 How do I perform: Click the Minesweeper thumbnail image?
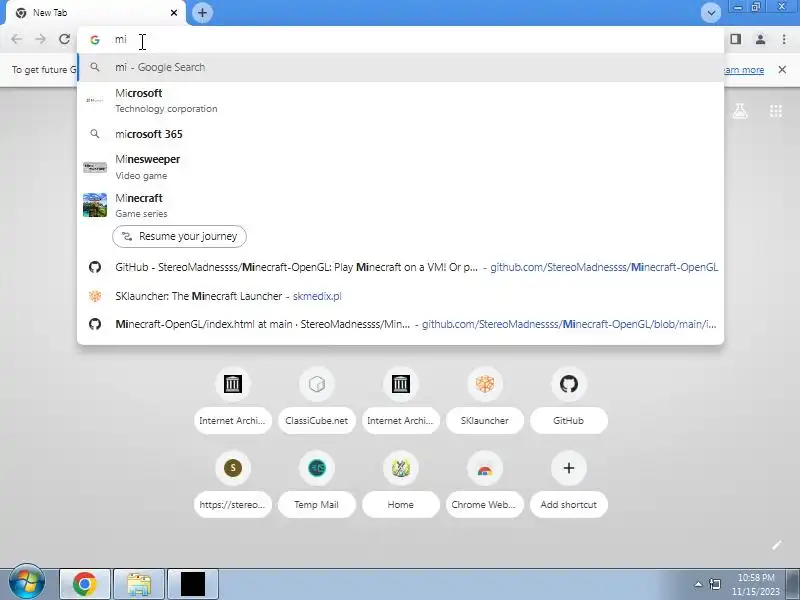95,167
